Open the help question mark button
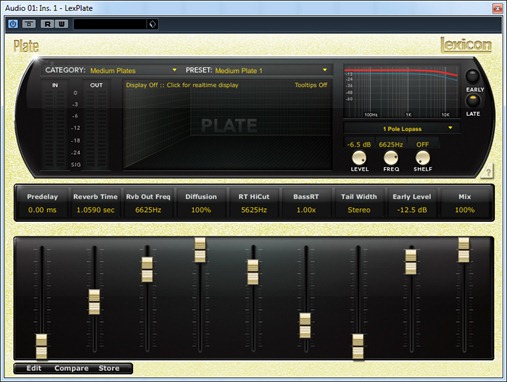The width and height of the screenshot is (507, 382). (x=488, y=172)
